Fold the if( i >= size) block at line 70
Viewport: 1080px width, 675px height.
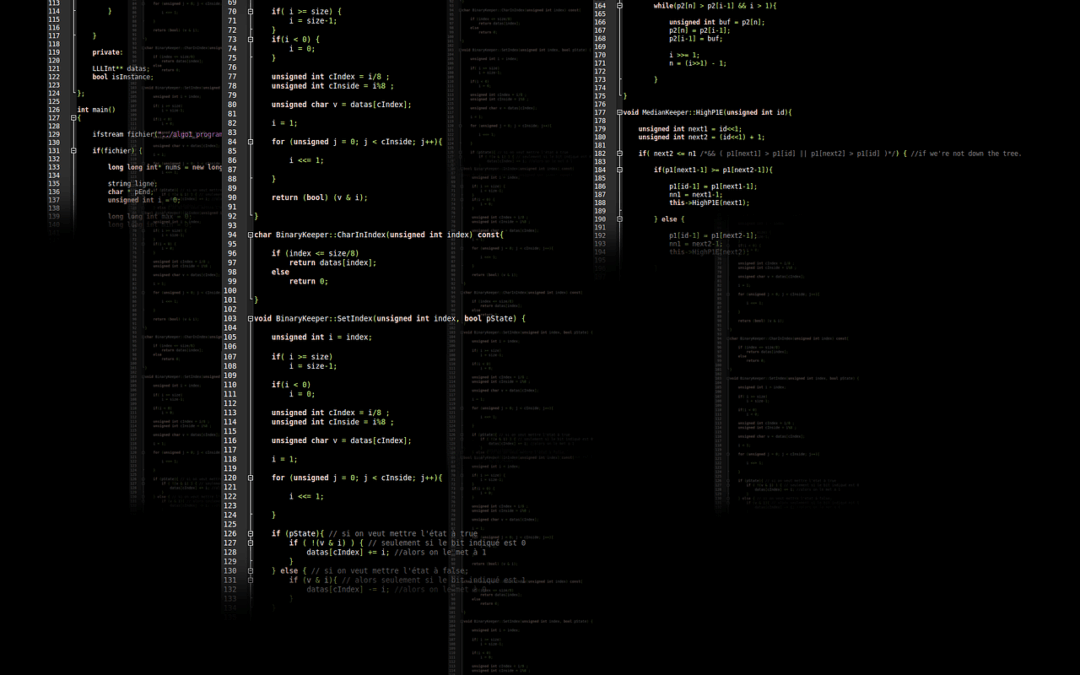(250, 11)
